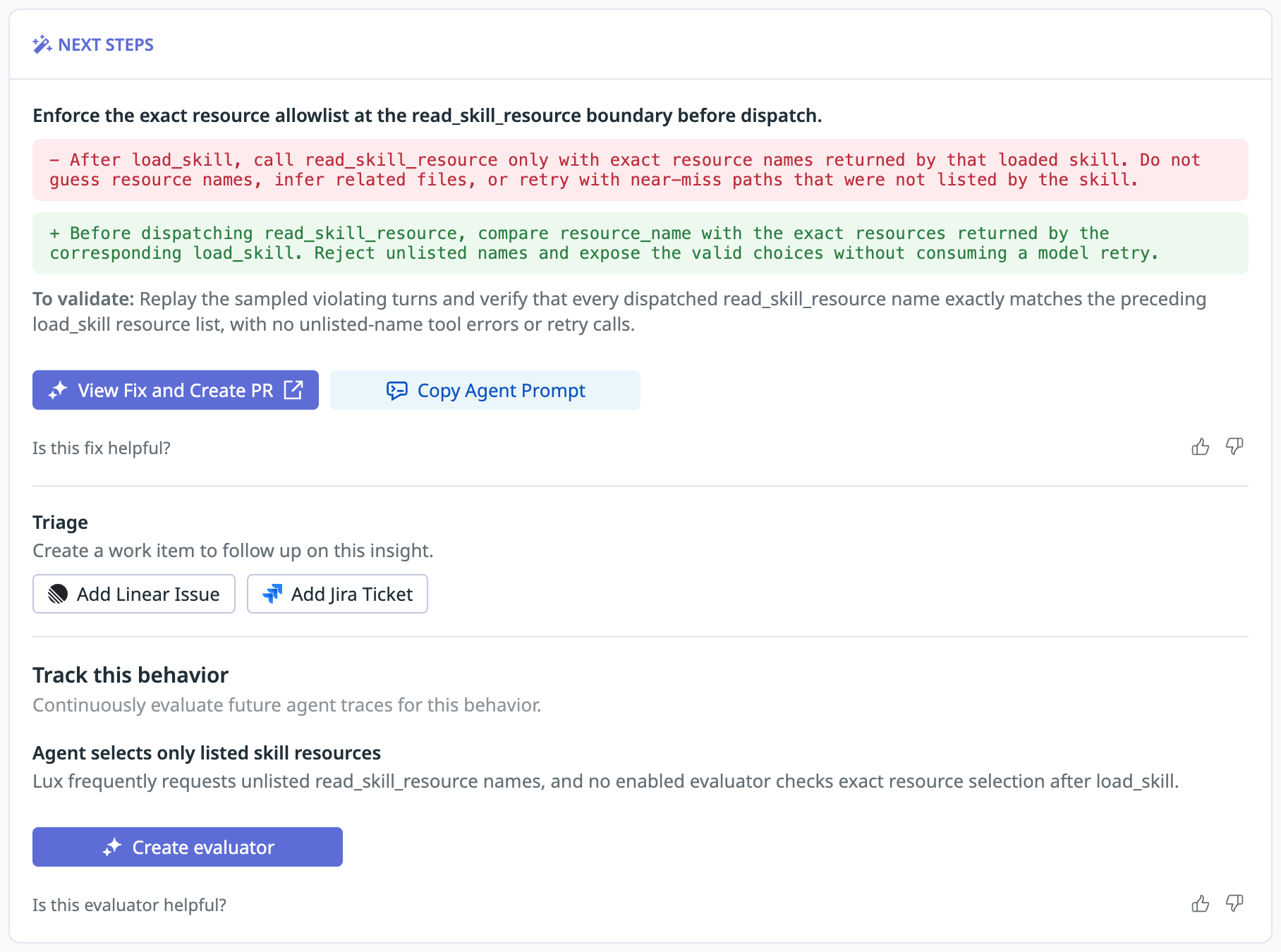Click 'Agent selects only listed skill resources' title
The image size is (1281, 952).
[207, 753]
